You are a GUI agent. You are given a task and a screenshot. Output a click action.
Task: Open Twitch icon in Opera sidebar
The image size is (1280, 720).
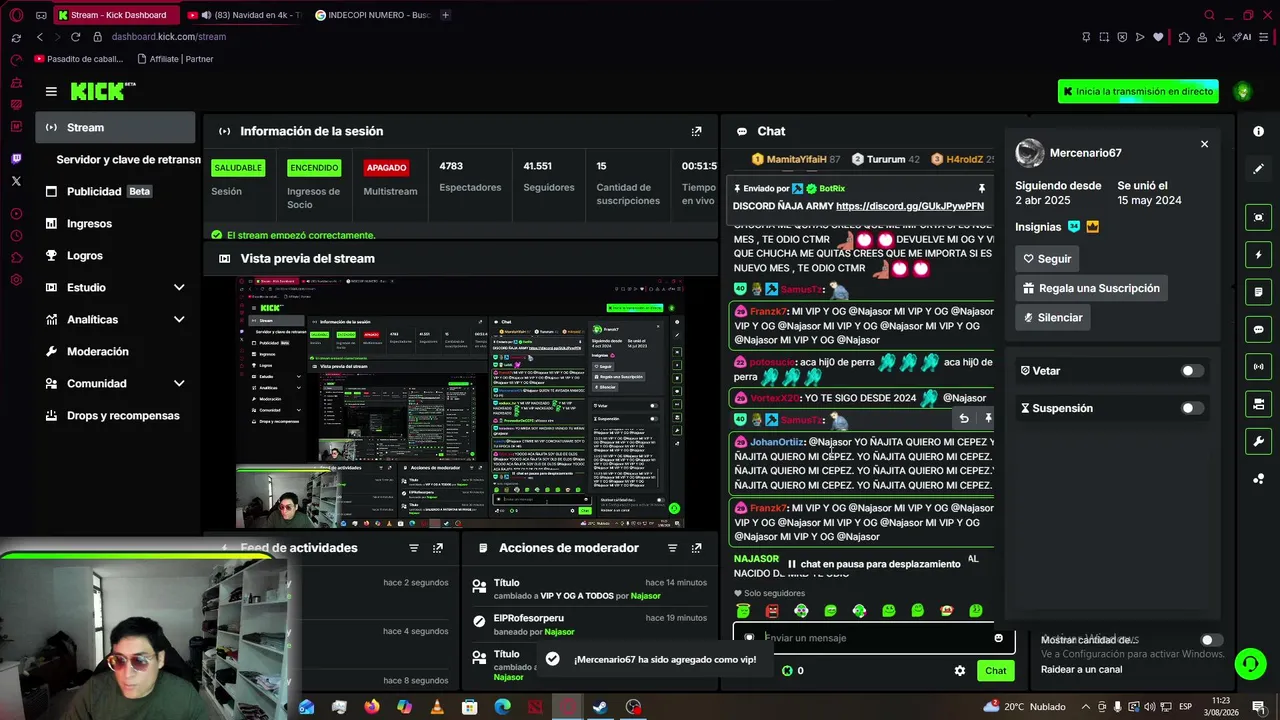point(16,158)
